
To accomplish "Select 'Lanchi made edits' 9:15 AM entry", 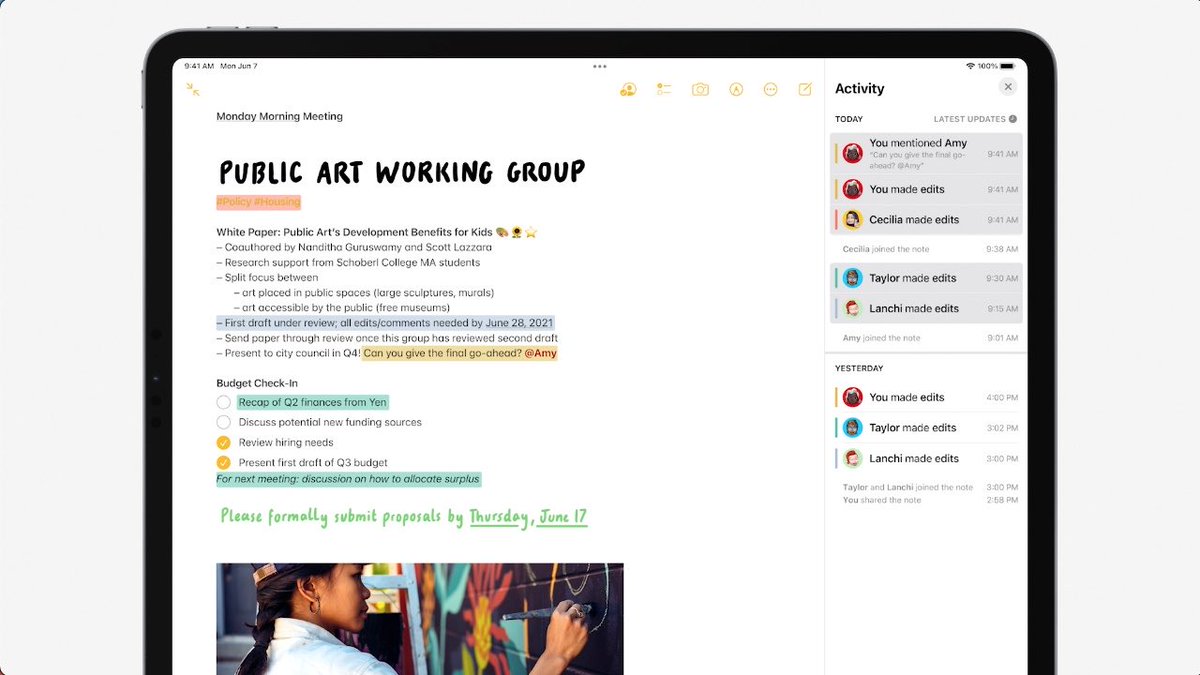I will click(927, 308).
